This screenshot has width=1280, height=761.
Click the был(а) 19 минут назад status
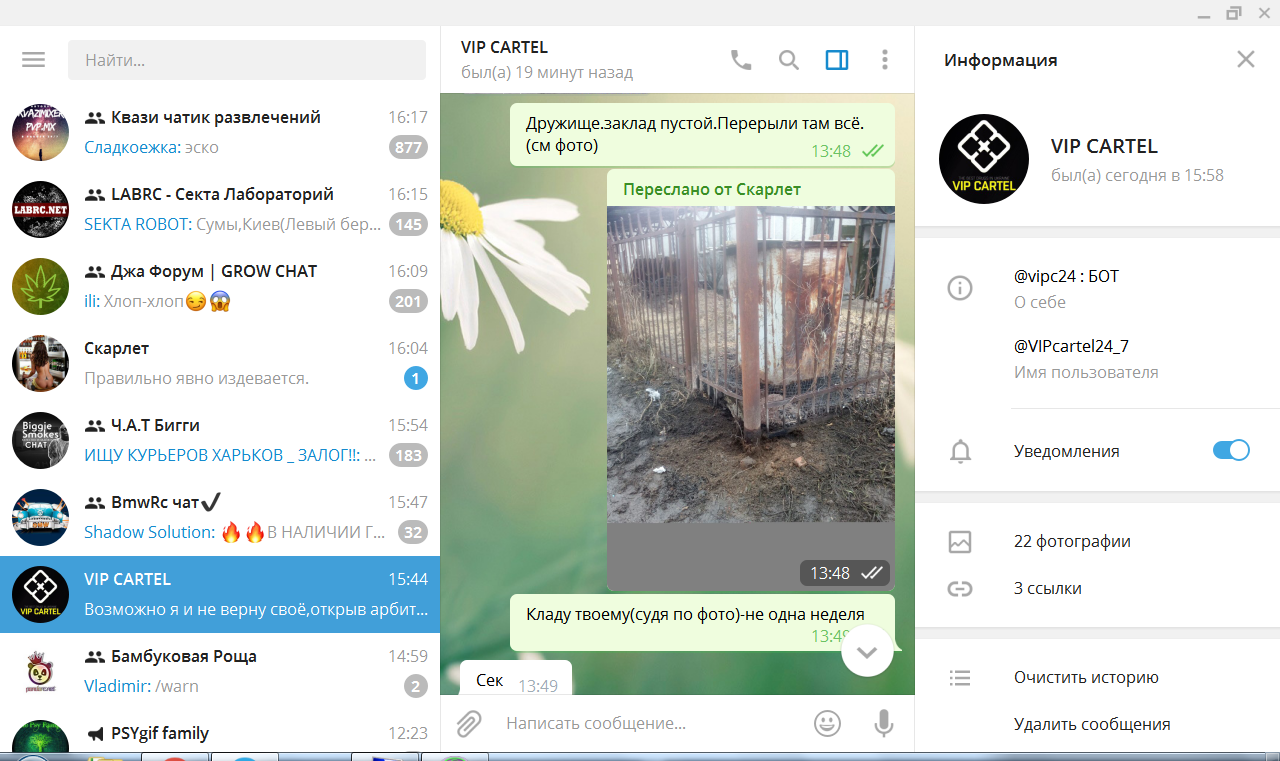point(547,73)
